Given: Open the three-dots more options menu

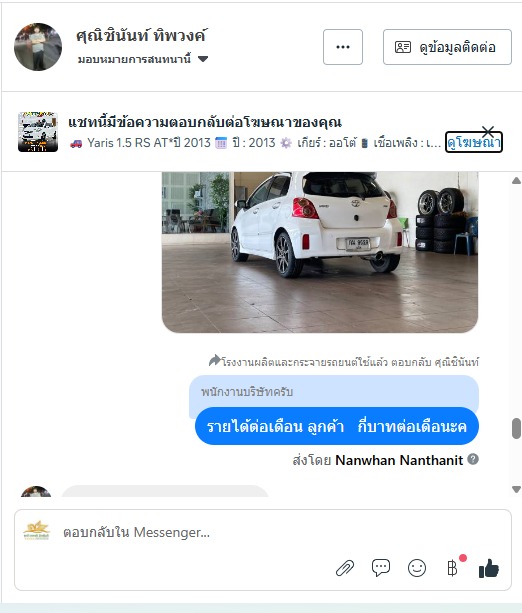Looking at the screenshot, I should [343, 47].
